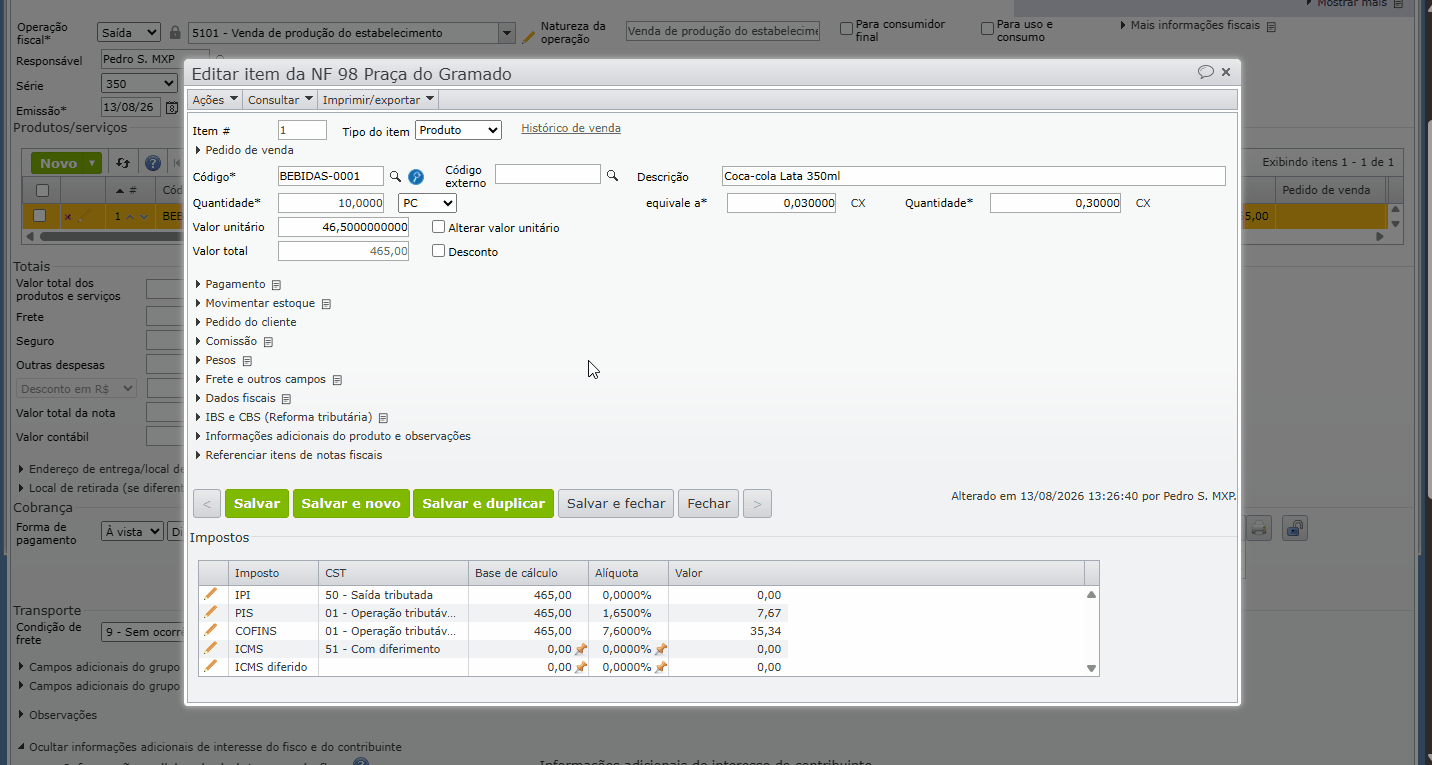Tick the Desconto checkbox
The image size is (1432, 765).
click(439, 251)
